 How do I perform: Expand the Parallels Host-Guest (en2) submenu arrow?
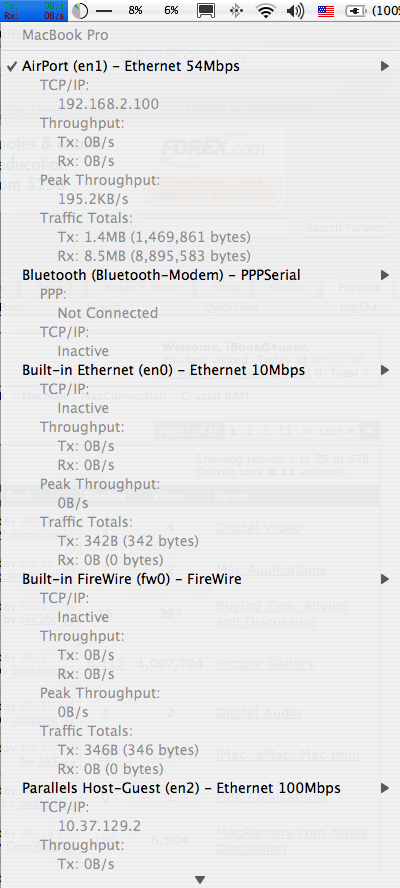click(x=385, y=788)
